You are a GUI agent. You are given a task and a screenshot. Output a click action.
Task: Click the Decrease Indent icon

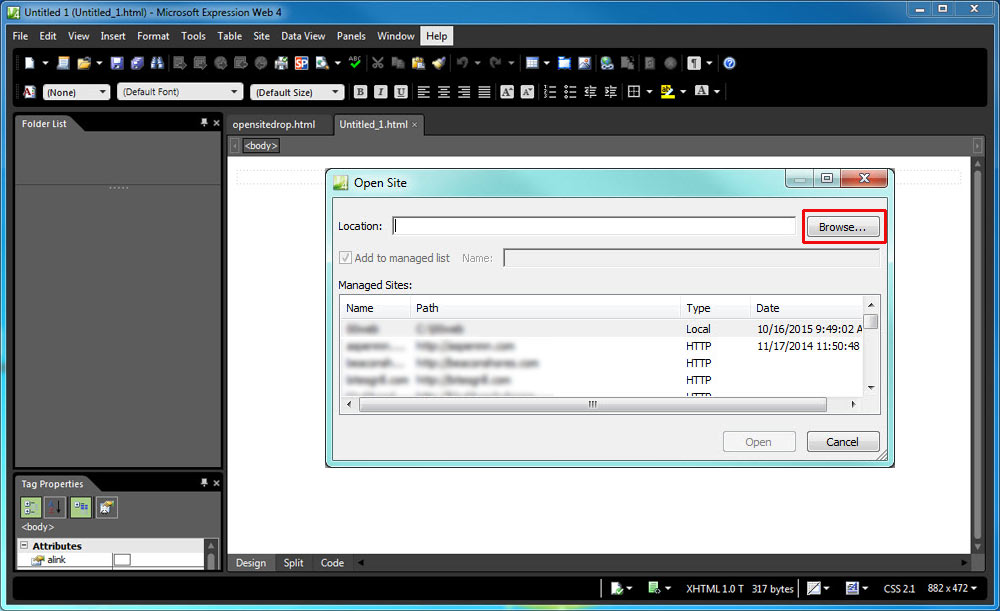(591, 92)
